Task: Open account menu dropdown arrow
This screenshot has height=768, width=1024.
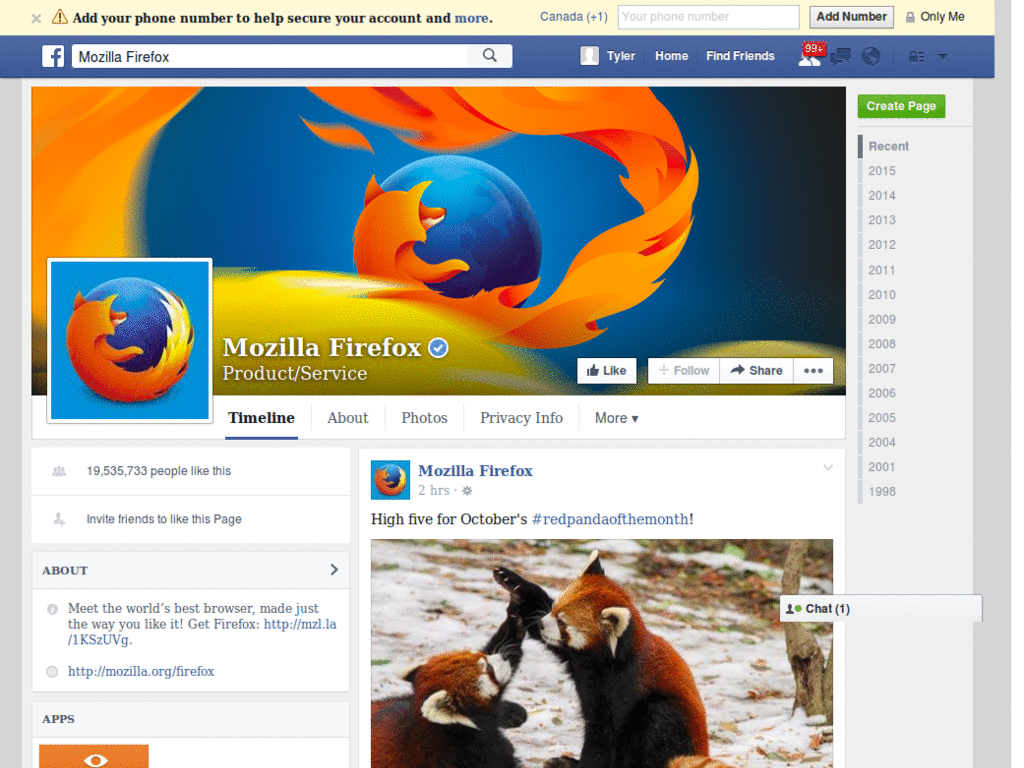Action: tap(942, 57)
